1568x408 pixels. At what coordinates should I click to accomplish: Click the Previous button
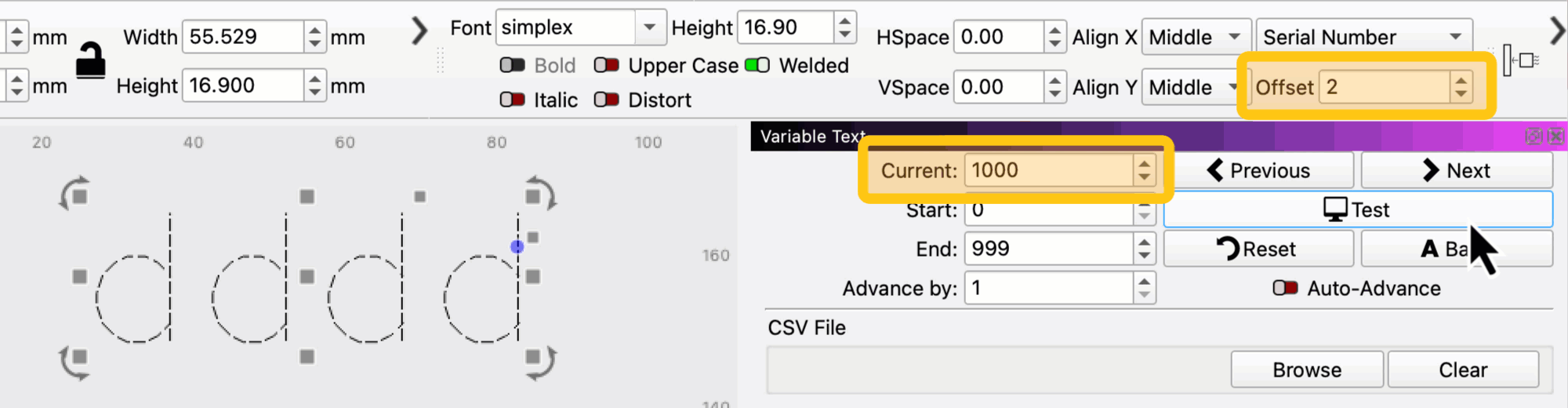pos(1258,170)
